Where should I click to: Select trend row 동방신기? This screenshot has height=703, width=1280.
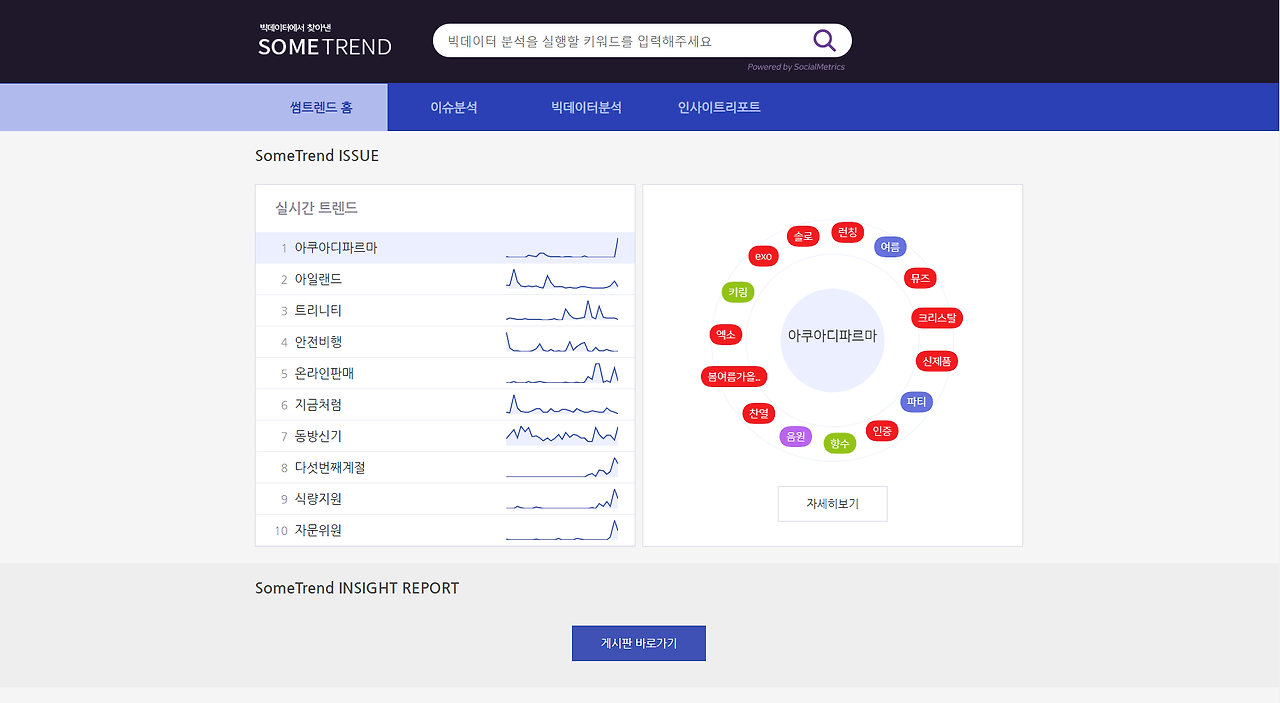tap(445, 436)
